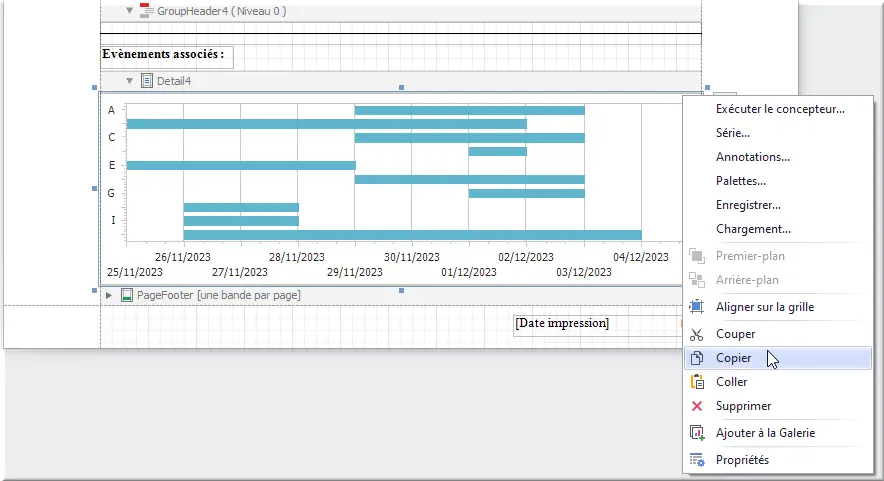Click the Coller clipboard icon
The width and height of the screenshot is (884, 481).
(x=697, y=382)
